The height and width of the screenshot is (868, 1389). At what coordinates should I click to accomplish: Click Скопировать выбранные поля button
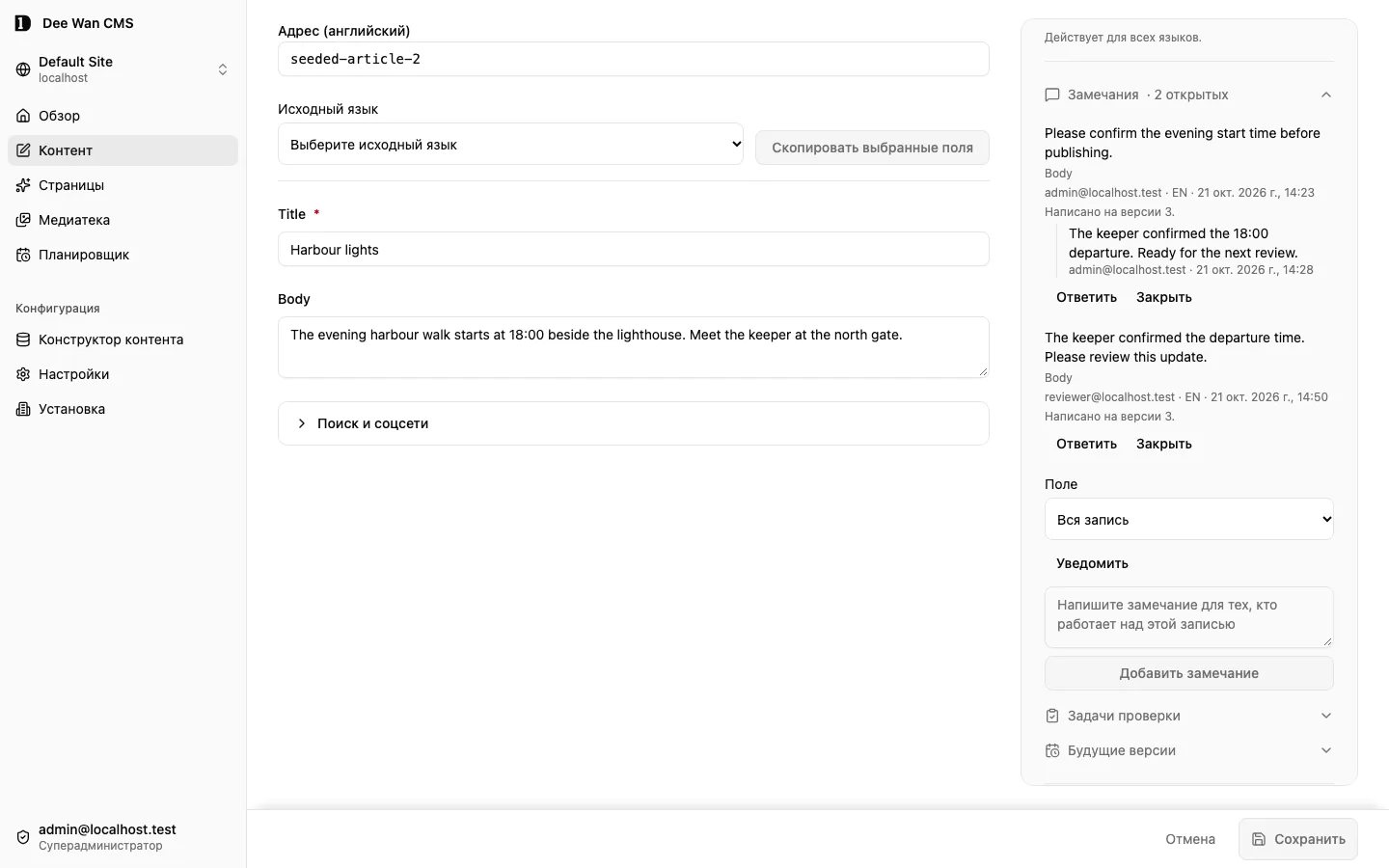click(x=872, y=148)
